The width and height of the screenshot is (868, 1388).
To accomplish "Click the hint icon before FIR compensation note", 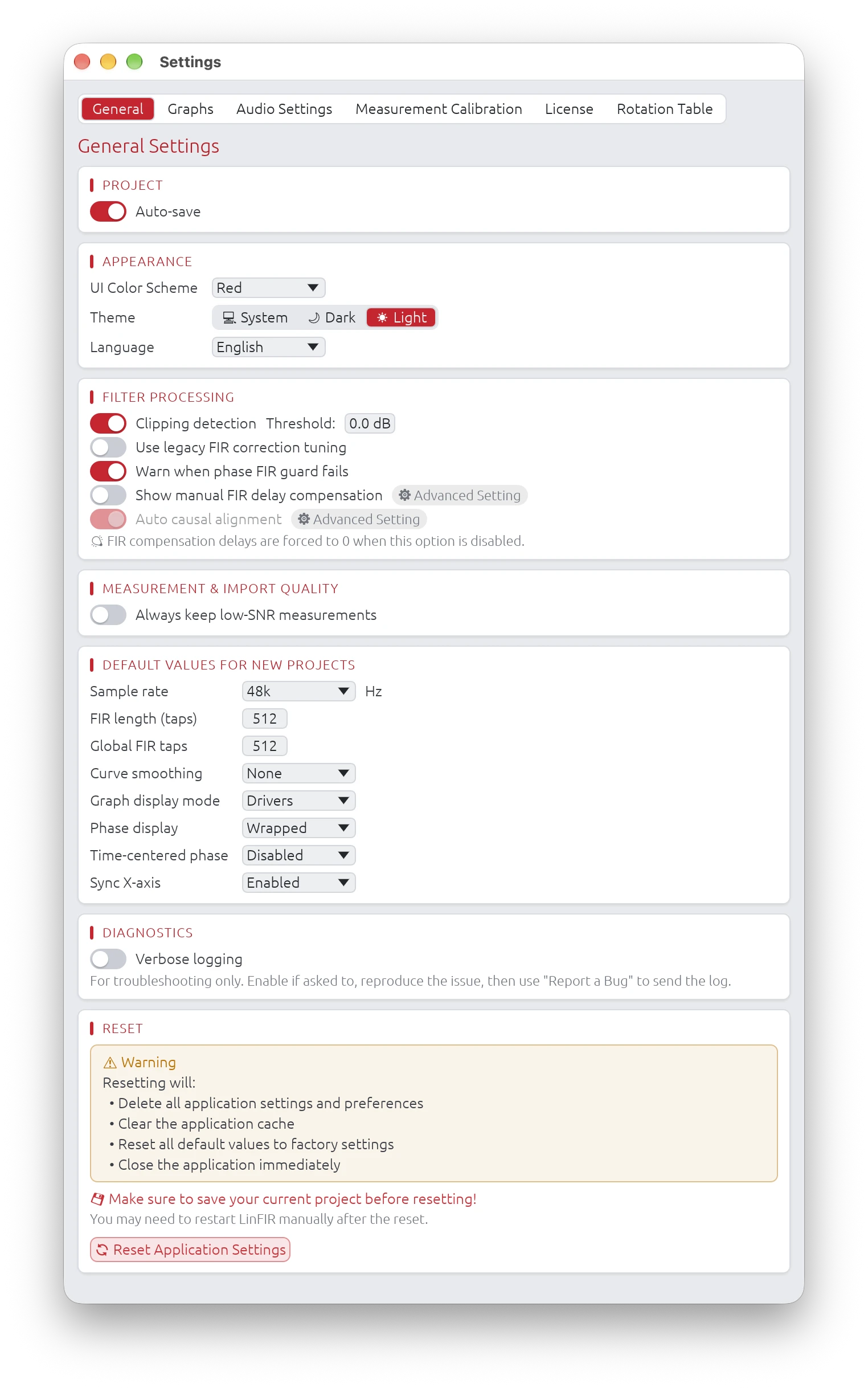I will 97,541.
